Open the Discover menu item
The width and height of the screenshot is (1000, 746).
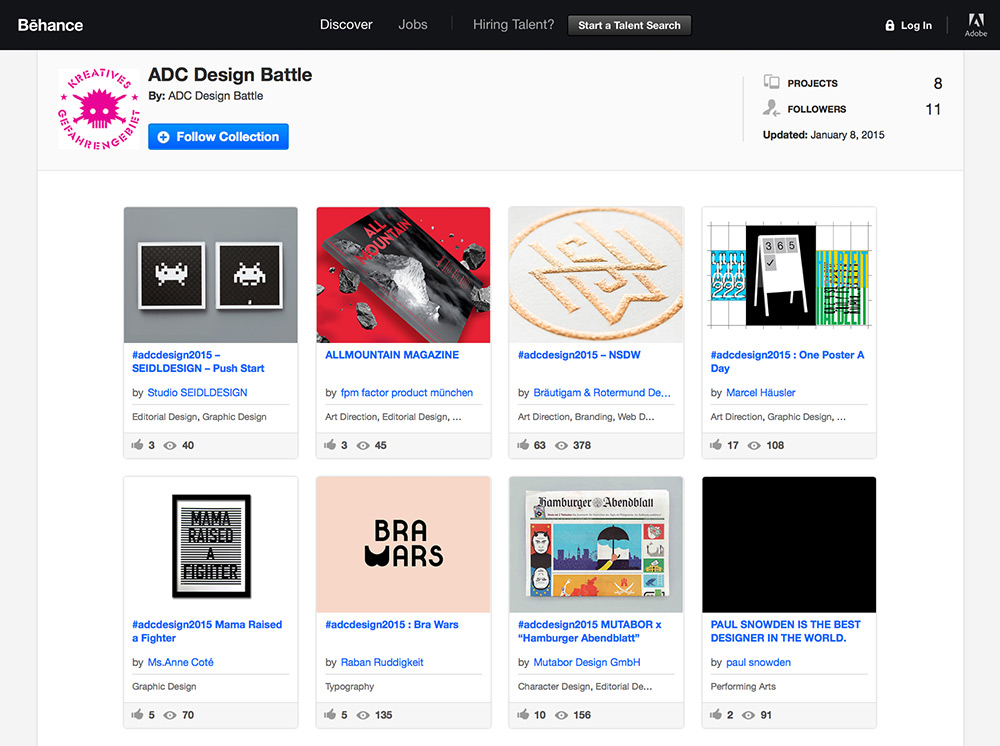pyautogui.click(x=346, y=25)
